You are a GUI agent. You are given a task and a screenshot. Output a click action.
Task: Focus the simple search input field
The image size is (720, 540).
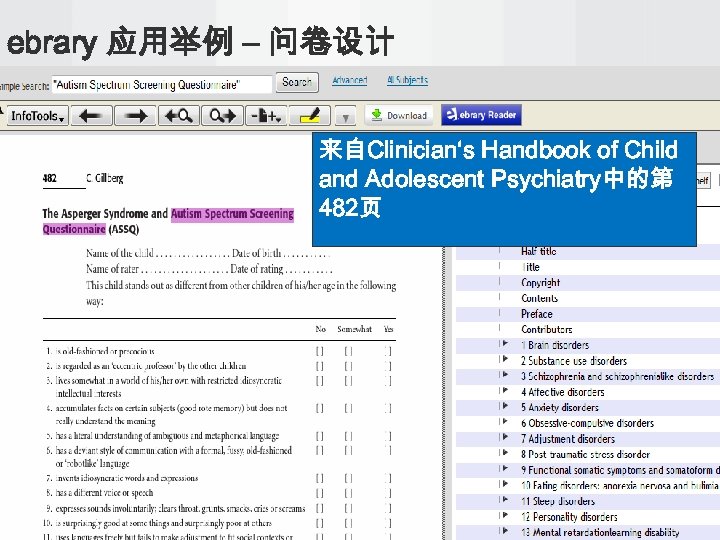click(x=162, y=84)
